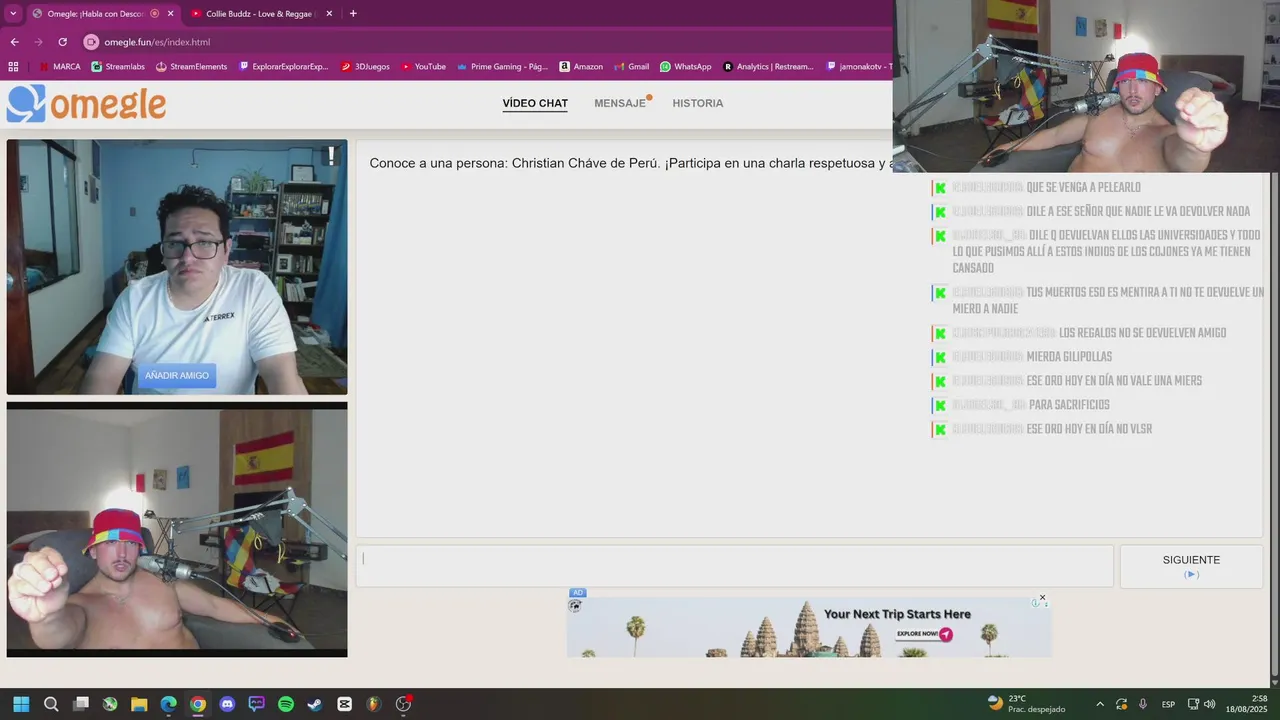Open the WhatsApp bookmark
Viewport: 1280px width, 720px height.
pos(685,67)
